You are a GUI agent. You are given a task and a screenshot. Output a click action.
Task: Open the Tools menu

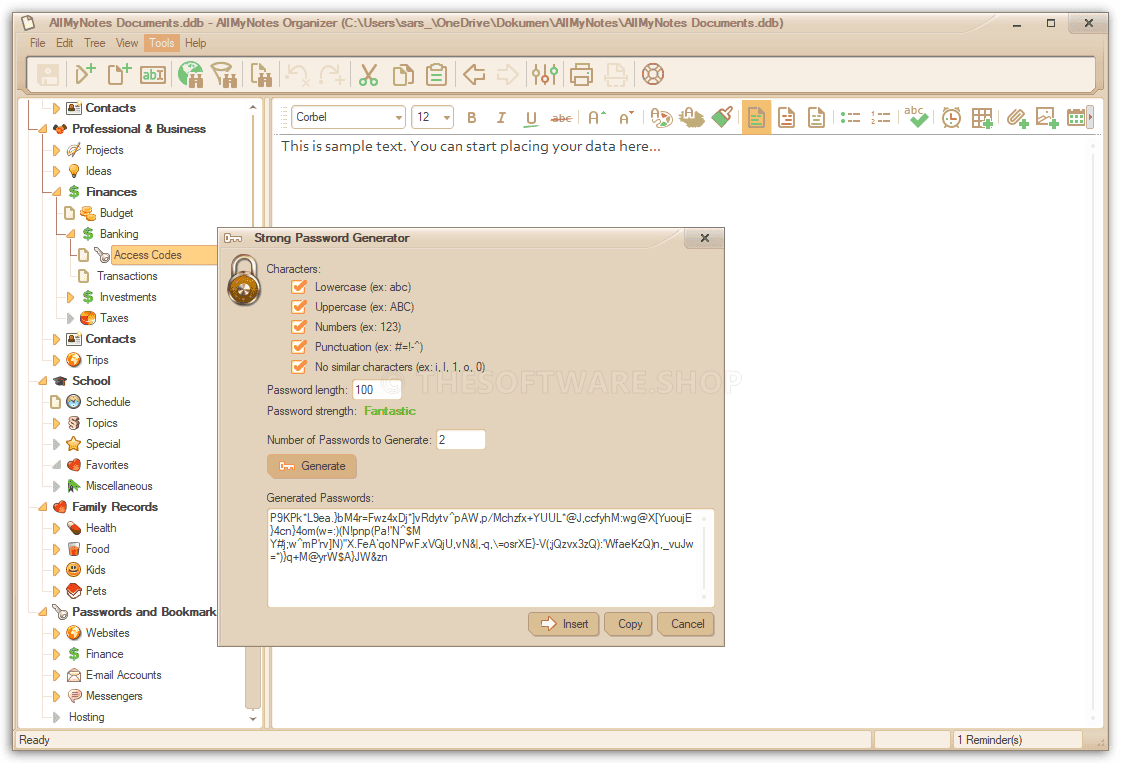point(162,43)
